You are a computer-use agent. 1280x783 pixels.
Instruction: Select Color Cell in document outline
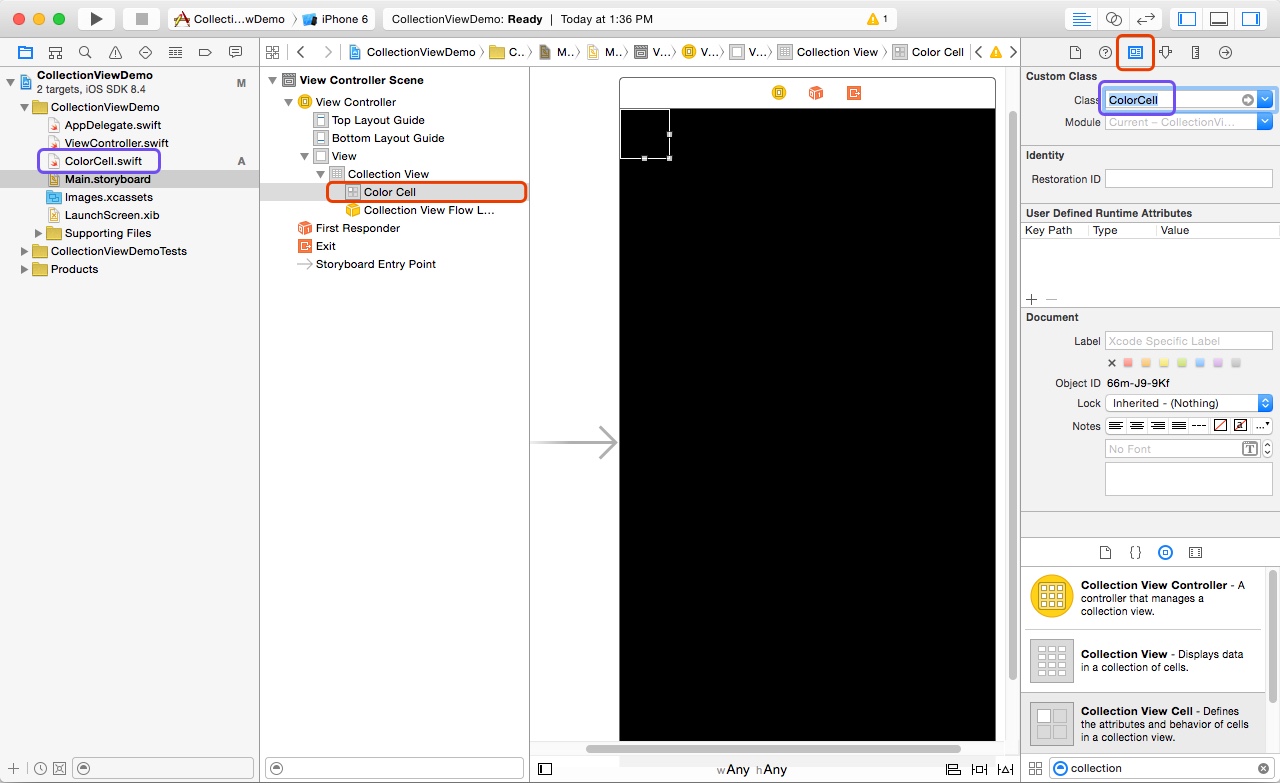[x=390, y=192]
